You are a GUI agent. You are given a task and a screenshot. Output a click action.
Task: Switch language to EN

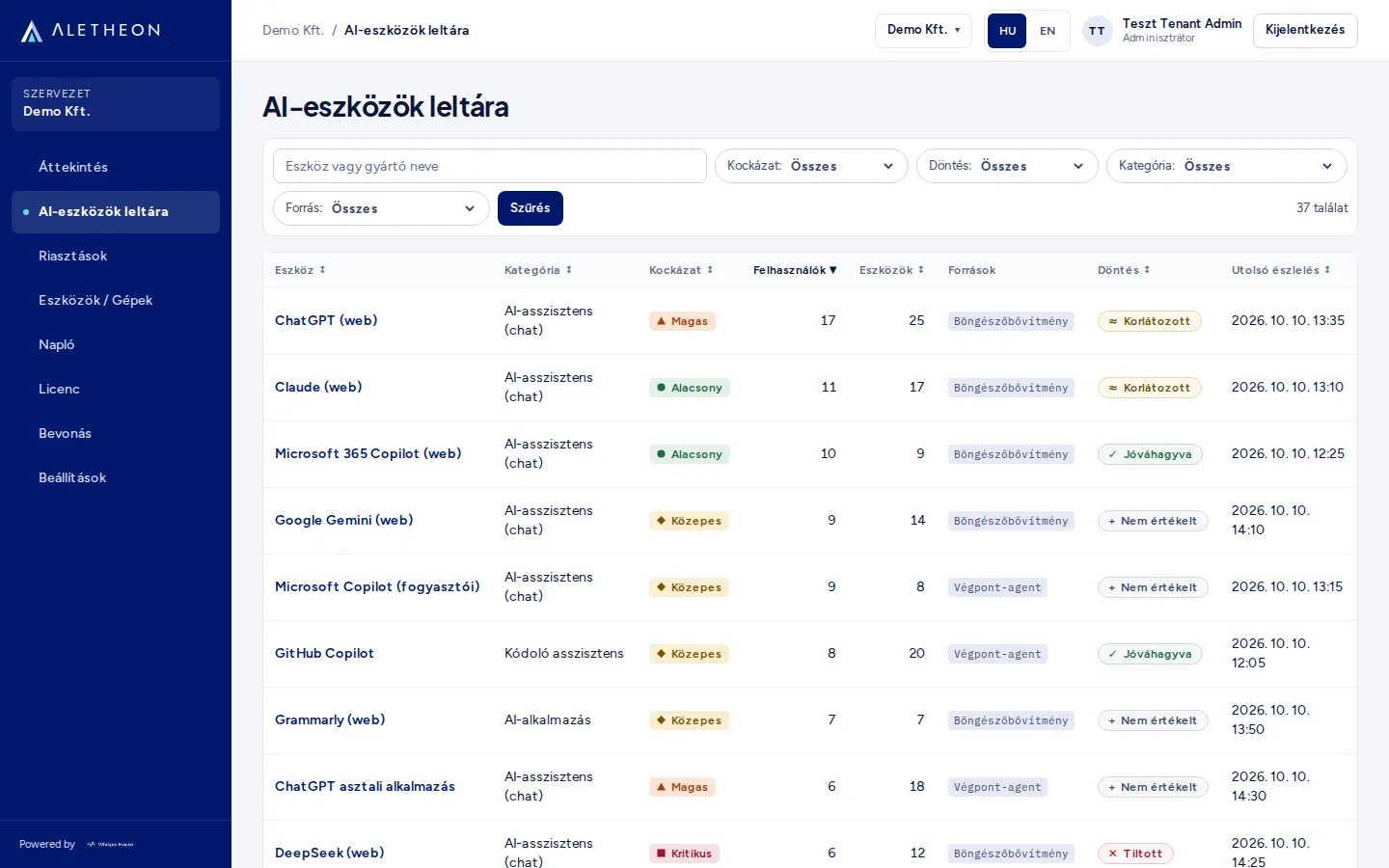pos(1048,31)
